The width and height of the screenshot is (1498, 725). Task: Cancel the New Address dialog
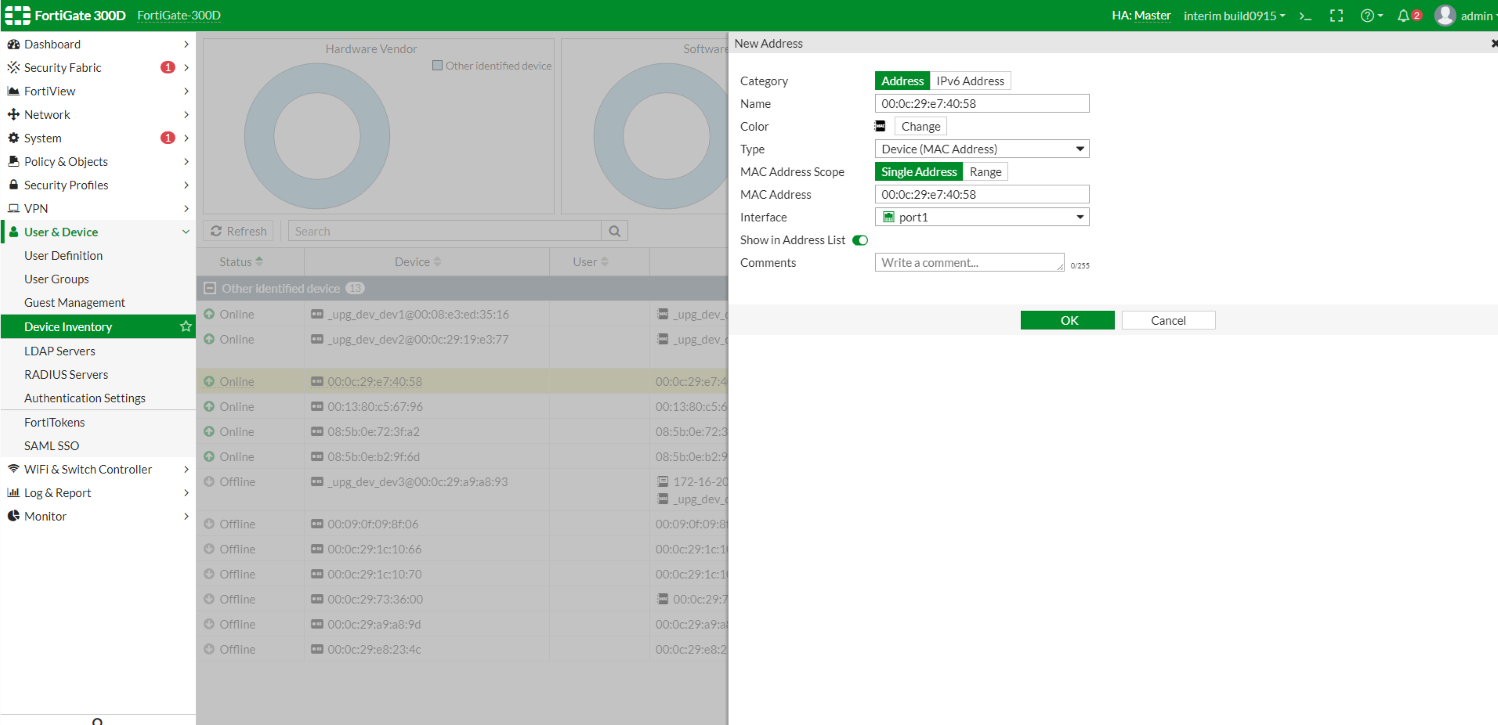[1168, 320]
